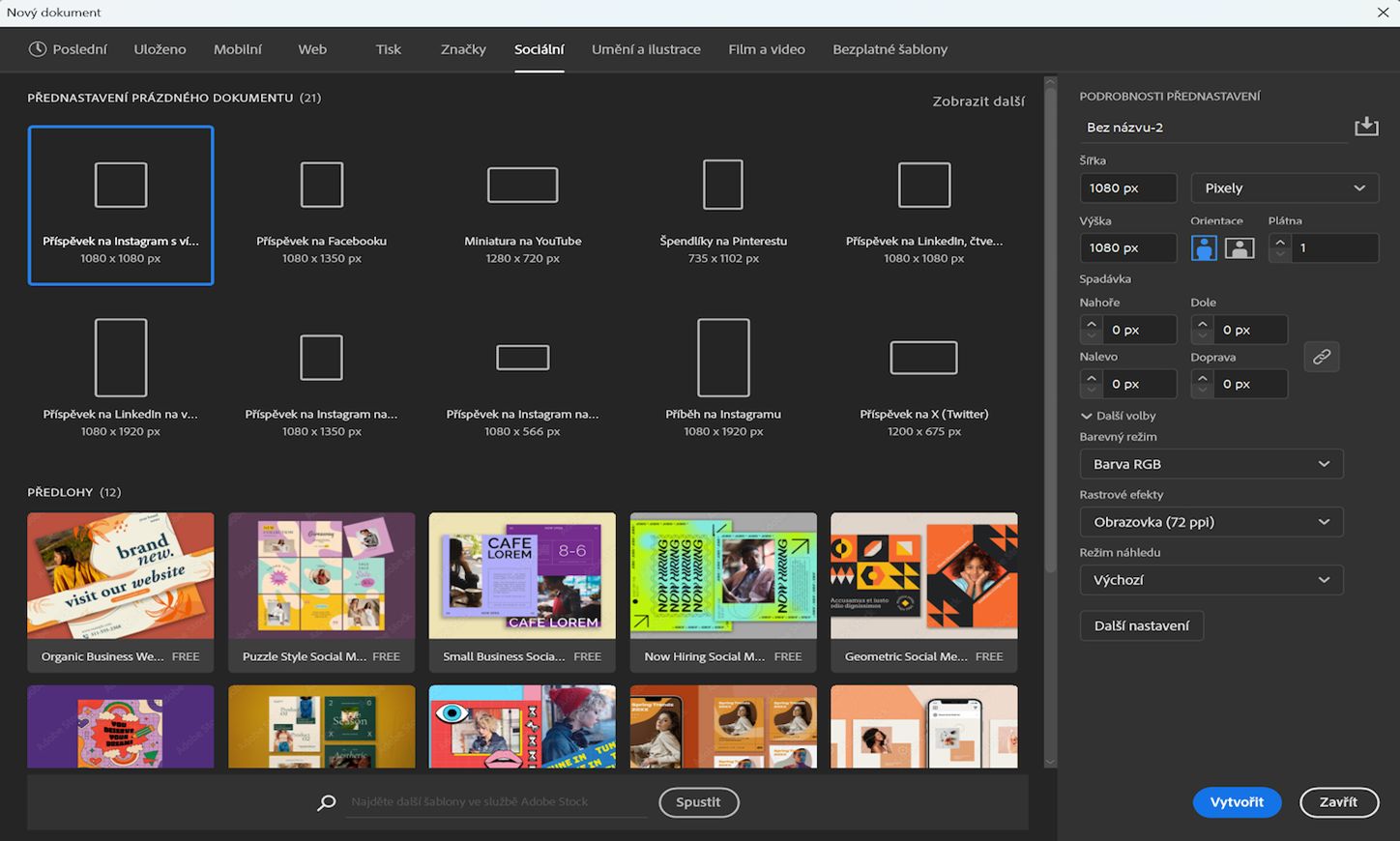Set orientation to landscape
Image resolution: width=1400 pixels, height=841 pixels.
coord(1239,248)
